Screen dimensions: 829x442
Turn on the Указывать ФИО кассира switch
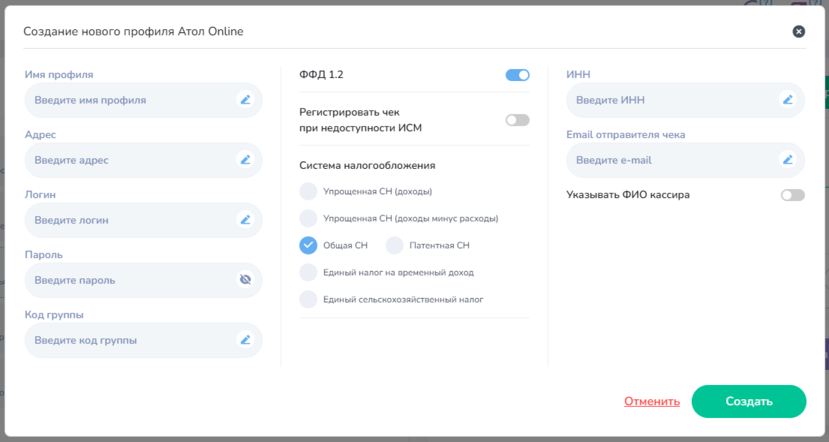[x=793, y=195]
